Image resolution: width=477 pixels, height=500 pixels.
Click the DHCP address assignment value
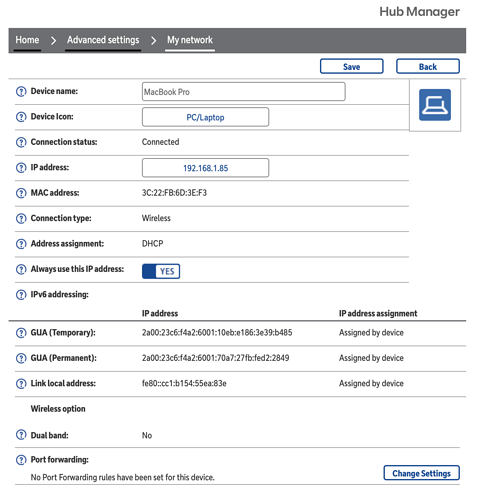(153, 244)
